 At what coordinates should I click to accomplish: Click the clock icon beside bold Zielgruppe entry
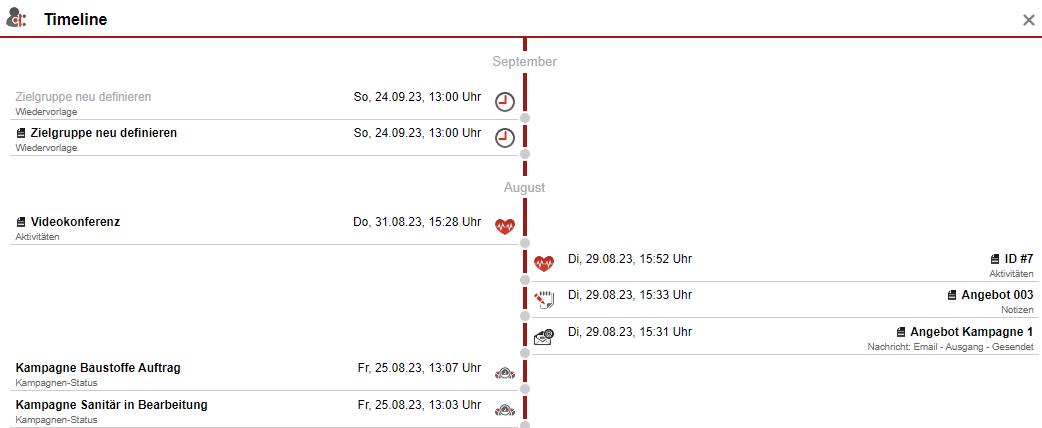point(505,138)
